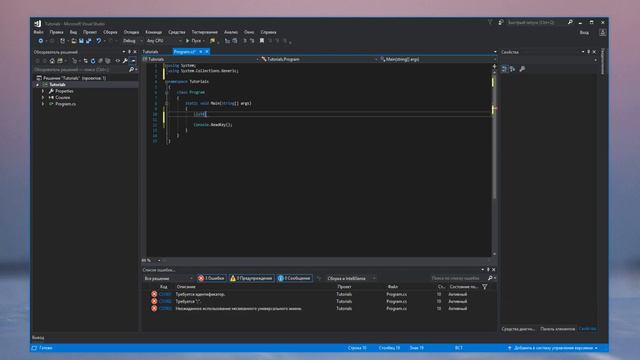Open the Any CPU platform dropdown

(x=163, y=41)
